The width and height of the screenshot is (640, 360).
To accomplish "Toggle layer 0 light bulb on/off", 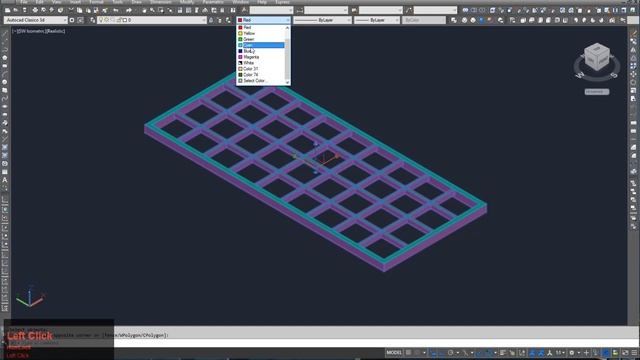I will coord(101,20).
